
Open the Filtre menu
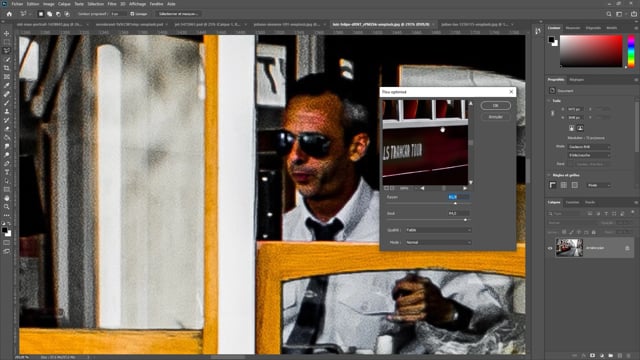(x=112, y=4)
